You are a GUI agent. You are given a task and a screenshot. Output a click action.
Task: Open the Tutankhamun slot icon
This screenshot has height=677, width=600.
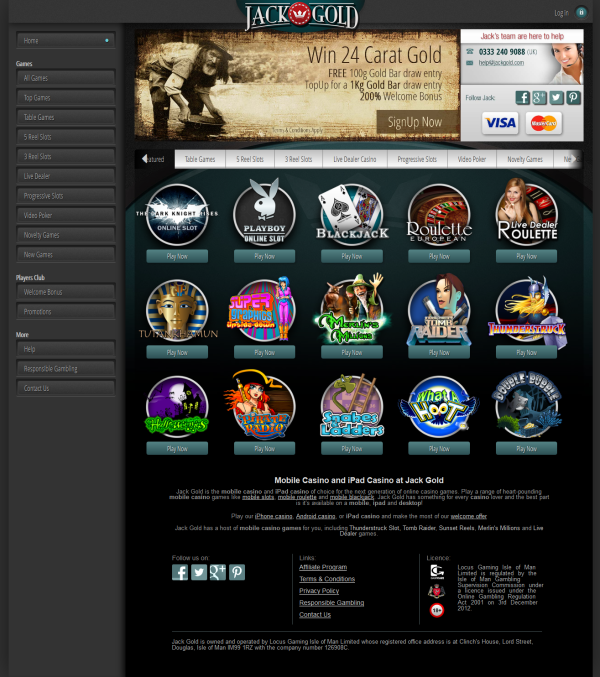177,310
